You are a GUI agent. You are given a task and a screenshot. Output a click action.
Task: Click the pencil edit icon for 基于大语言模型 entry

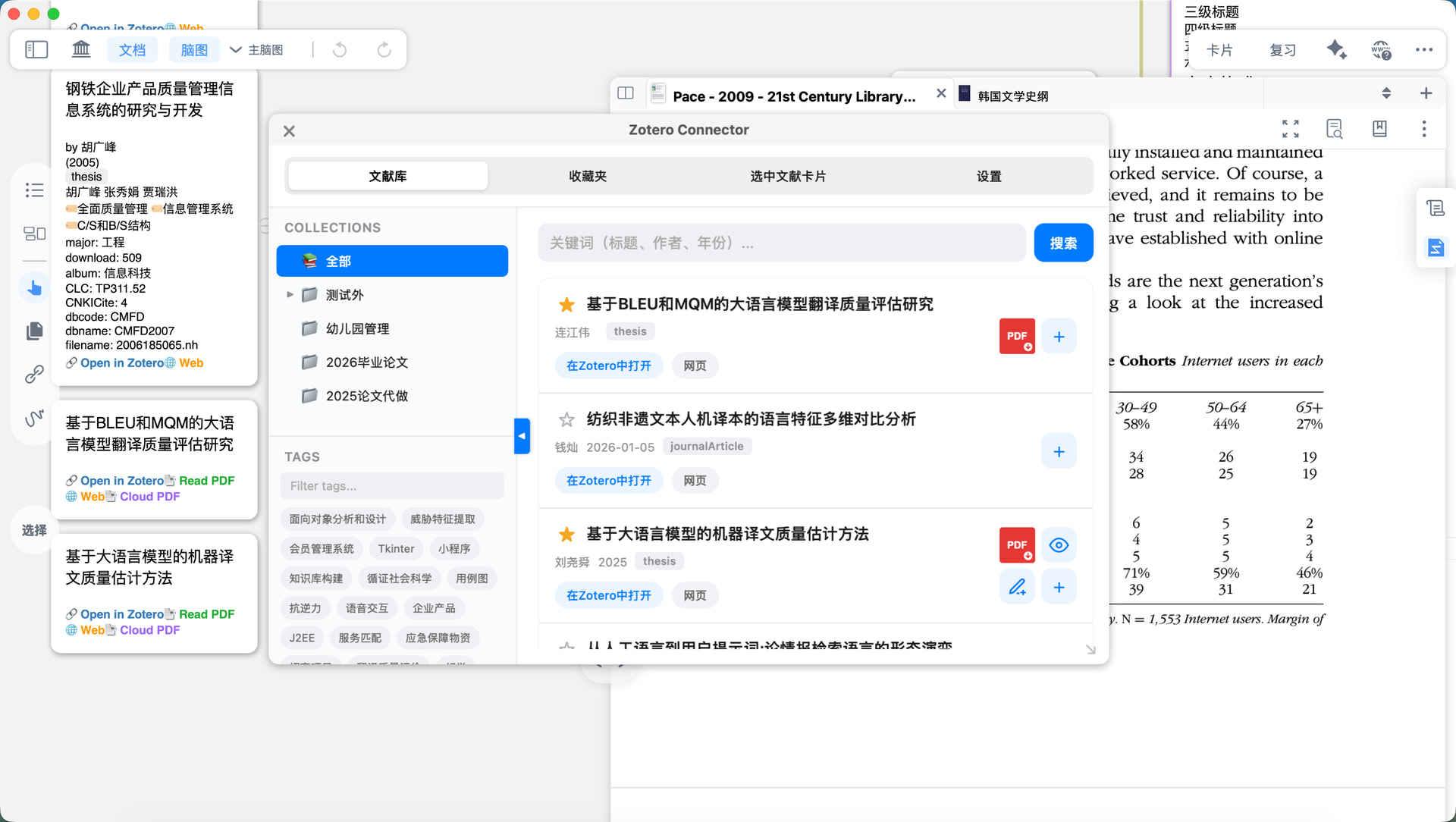pos(1017,587)
